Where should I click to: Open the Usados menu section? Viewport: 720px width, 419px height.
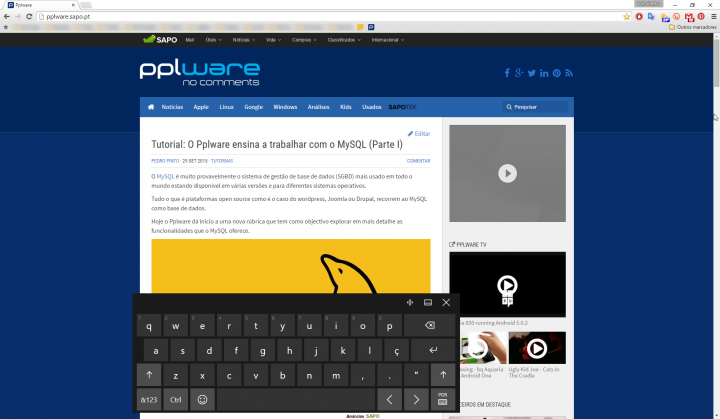pyautogui.click(x=371, y=107)
